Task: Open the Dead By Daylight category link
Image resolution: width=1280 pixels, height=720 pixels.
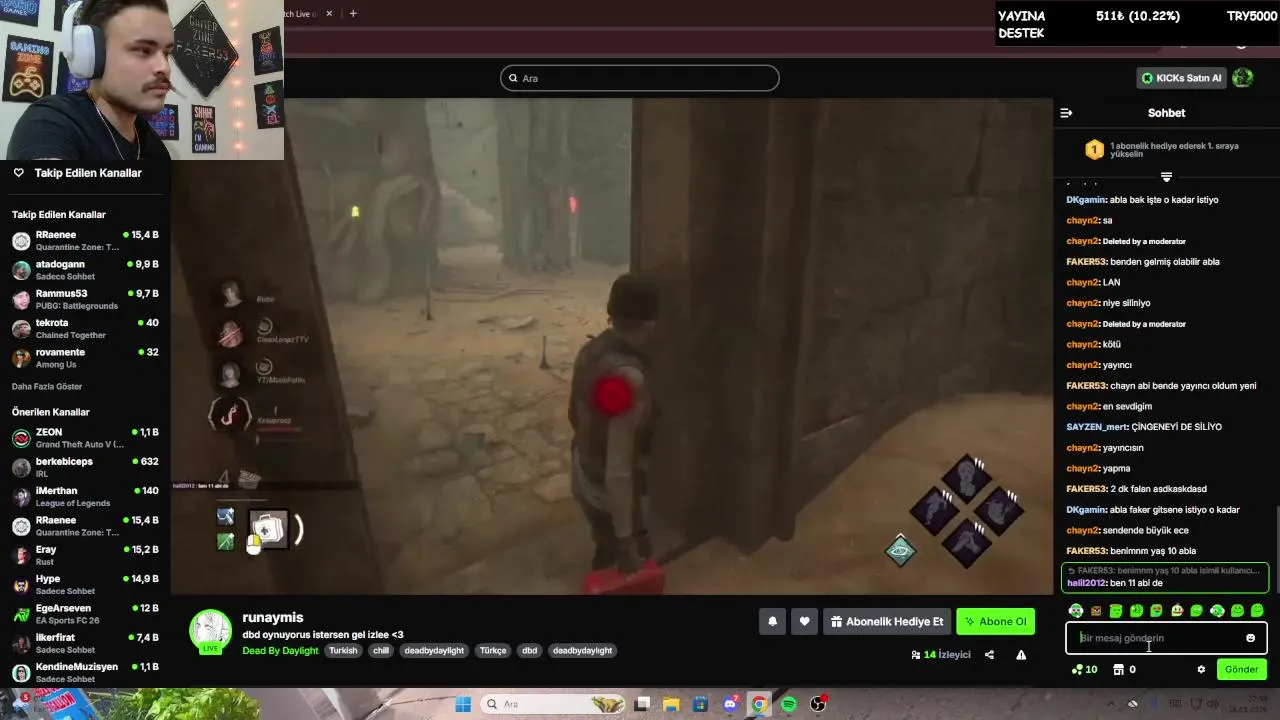Action: pos(280,650)
